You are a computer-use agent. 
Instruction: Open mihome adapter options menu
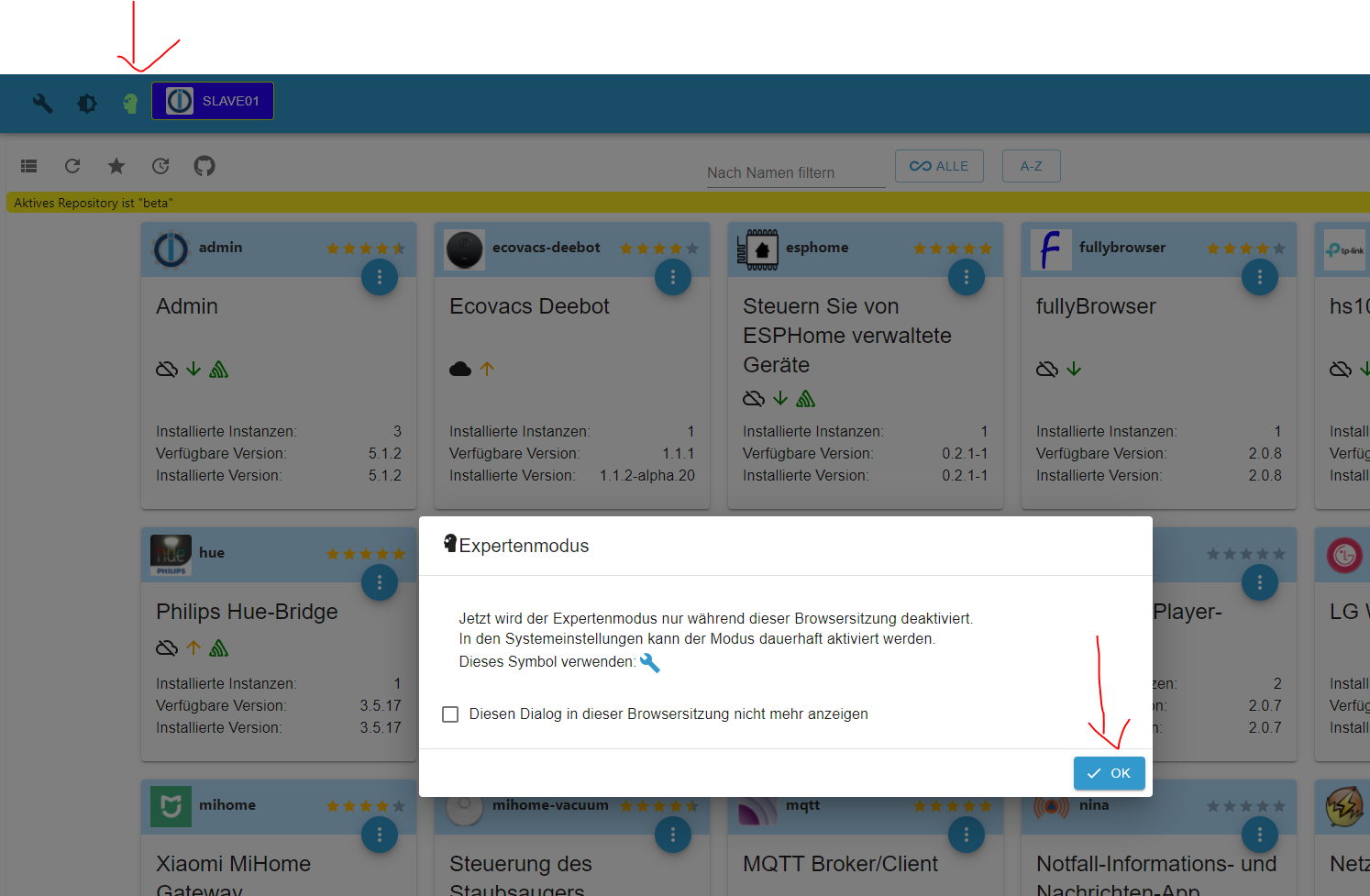[380, 835]
